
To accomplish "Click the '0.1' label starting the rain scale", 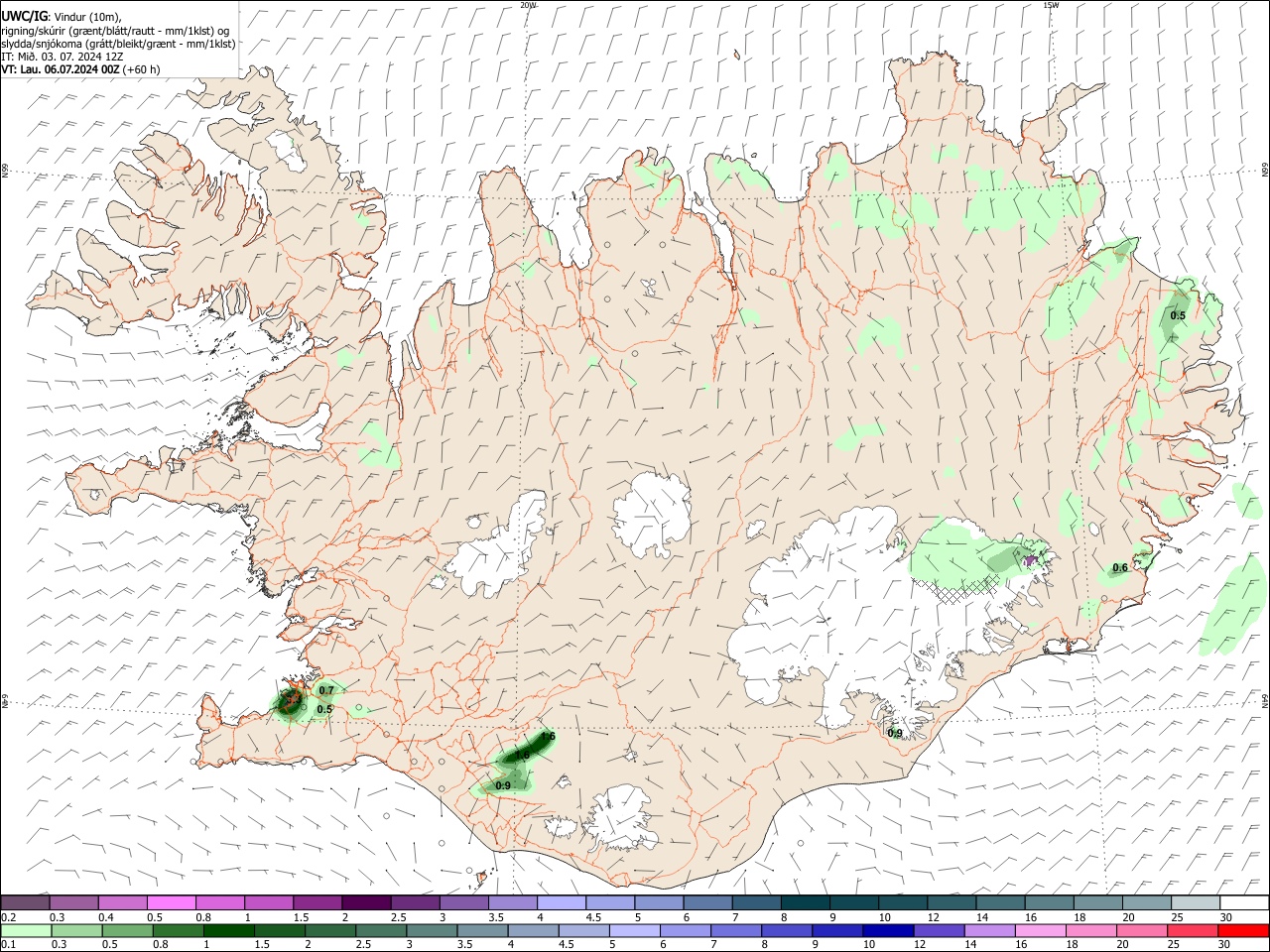I will click(x=9, y=945).
